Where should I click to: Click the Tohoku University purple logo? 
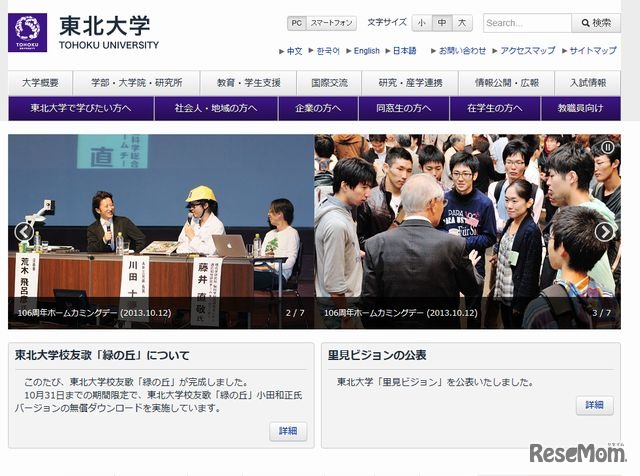coord(27,33)
